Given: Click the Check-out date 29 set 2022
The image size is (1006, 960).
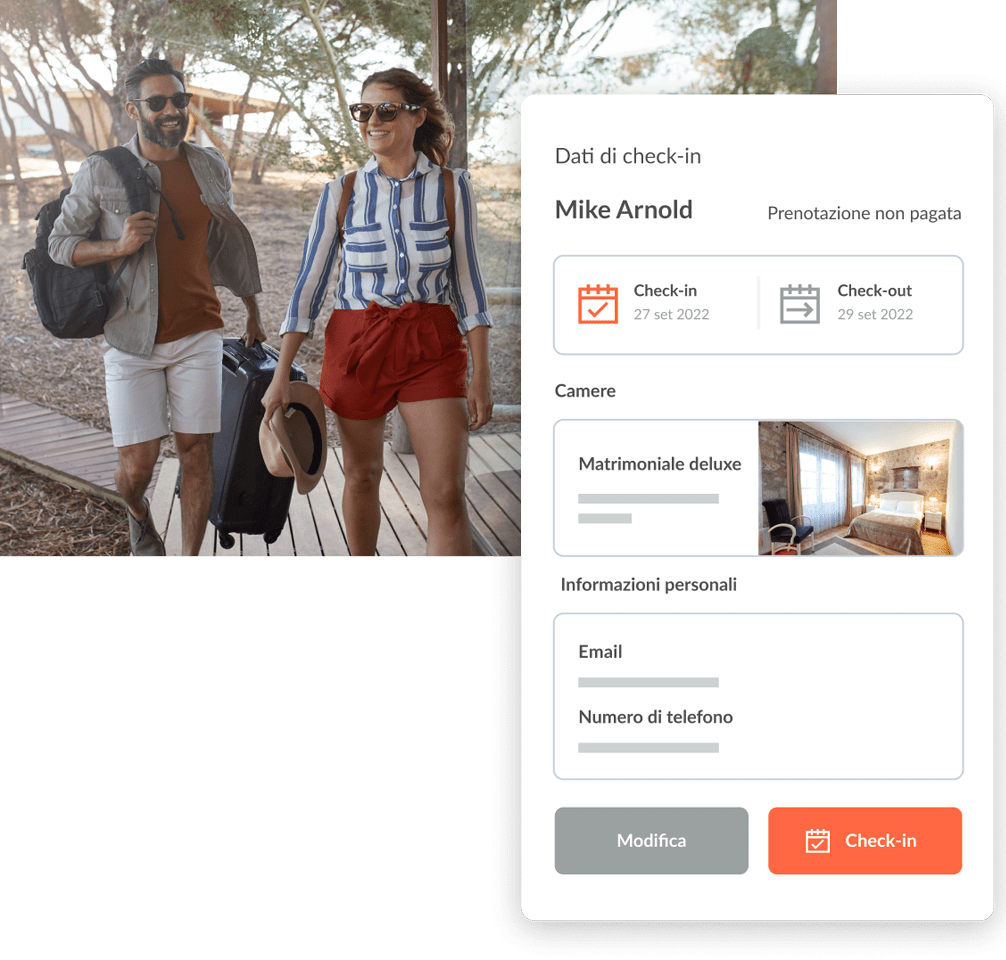Looking at the screenshot, I should pyautogui.click(x=874, y=314).
